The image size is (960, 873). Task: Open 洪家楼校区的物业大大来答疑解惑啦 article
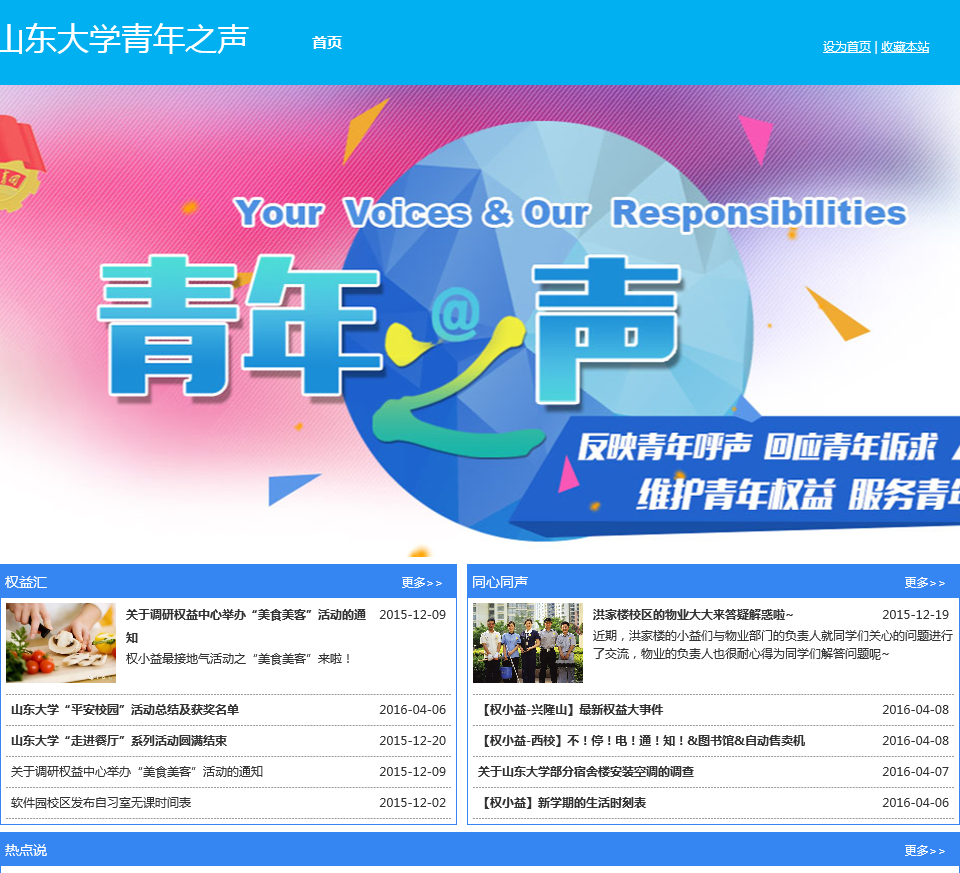pos(692,615)
